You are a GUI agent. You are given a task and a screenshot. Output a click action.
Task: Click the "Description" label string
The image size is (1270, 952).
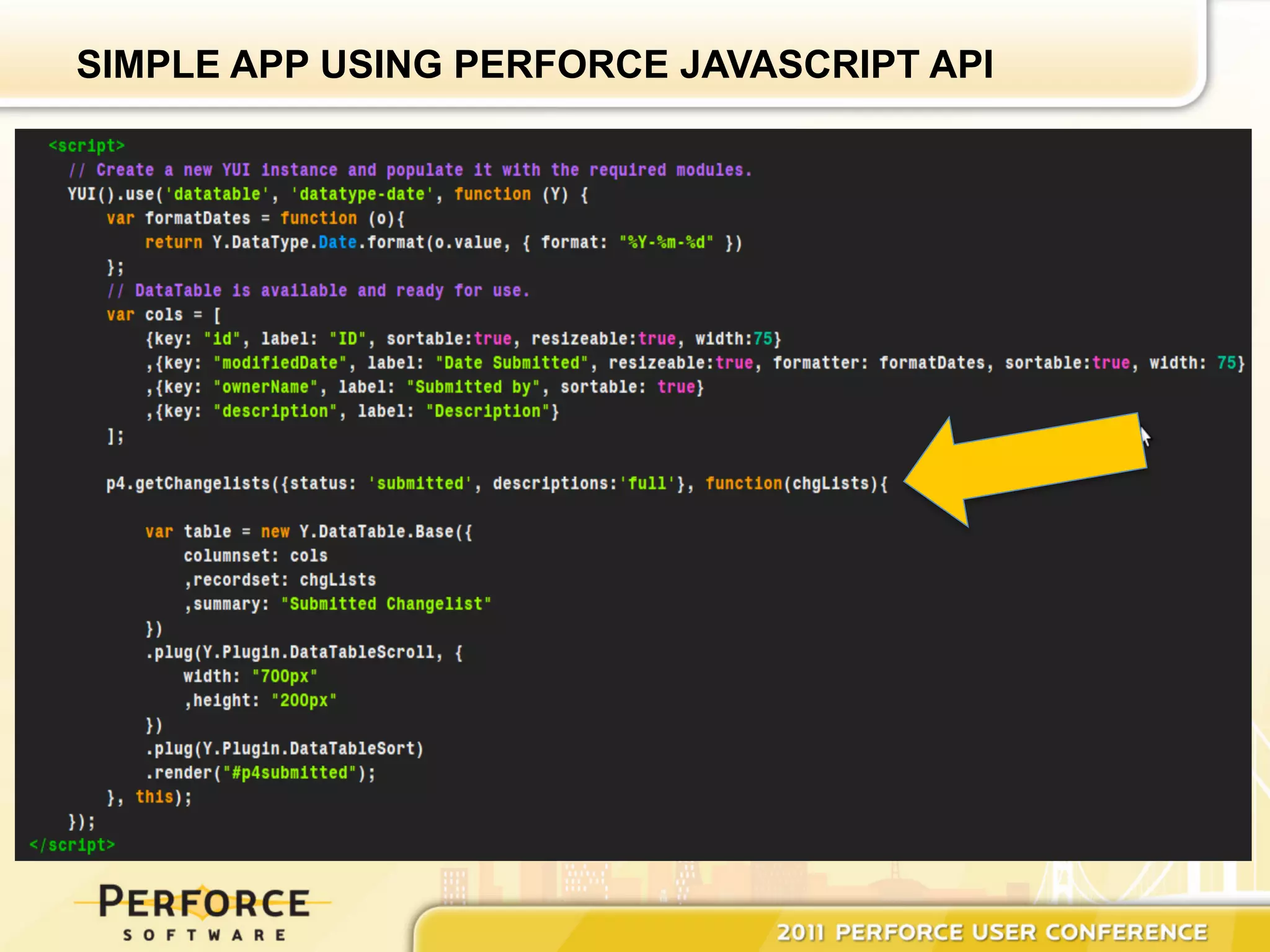coord(487,412)
